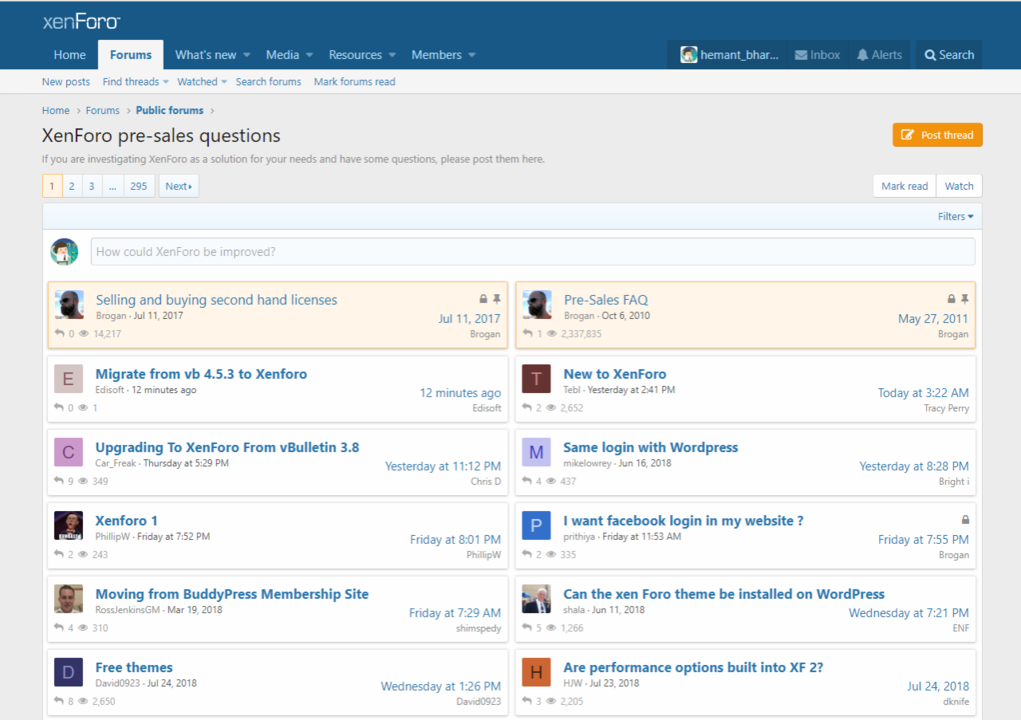Open Search forums link
Screen dimensions: 1021x720
click(x=268, y=81)
